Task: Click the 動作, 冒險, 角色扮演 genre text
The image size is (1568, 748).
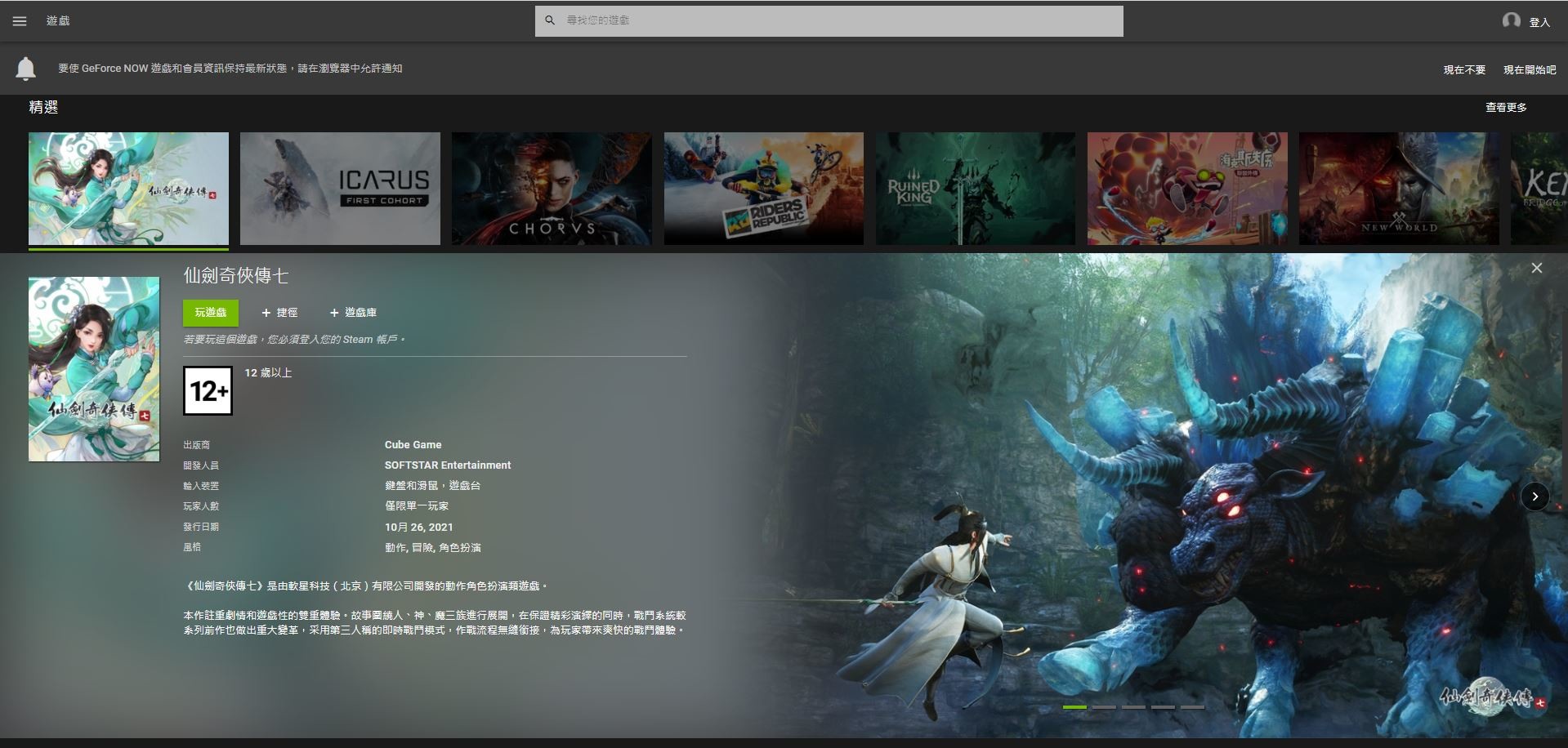Action: [x=432, y=548]
